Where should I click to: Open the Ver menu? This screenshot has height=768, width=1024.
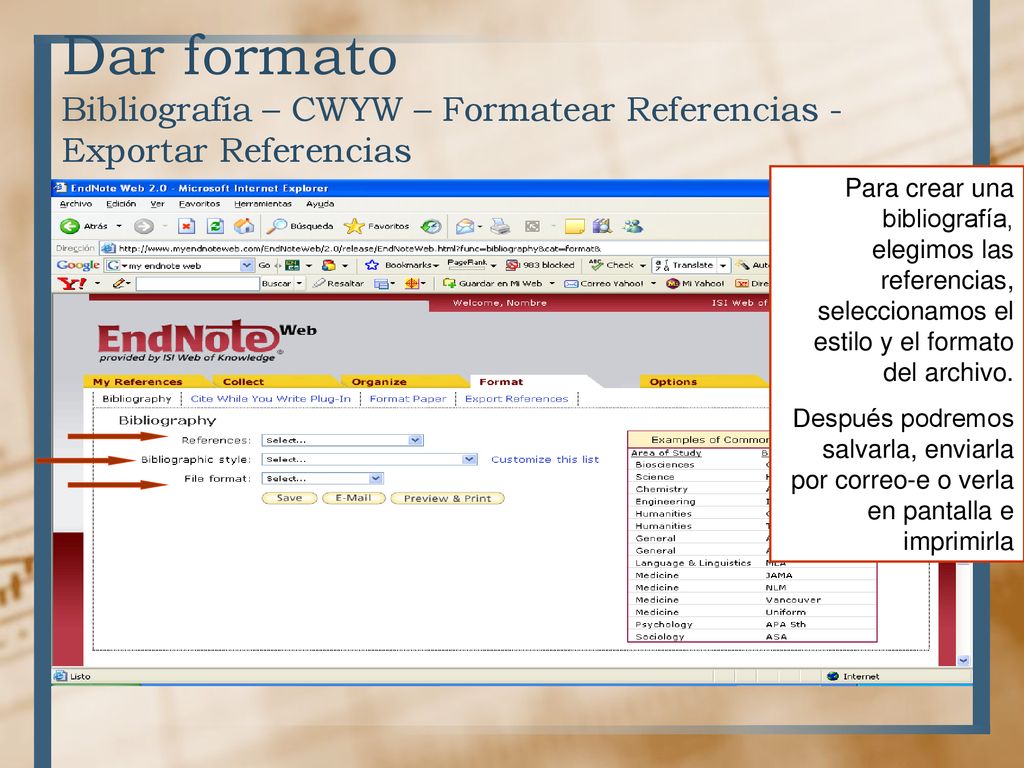pyautogui.click(x=157, y=204)
